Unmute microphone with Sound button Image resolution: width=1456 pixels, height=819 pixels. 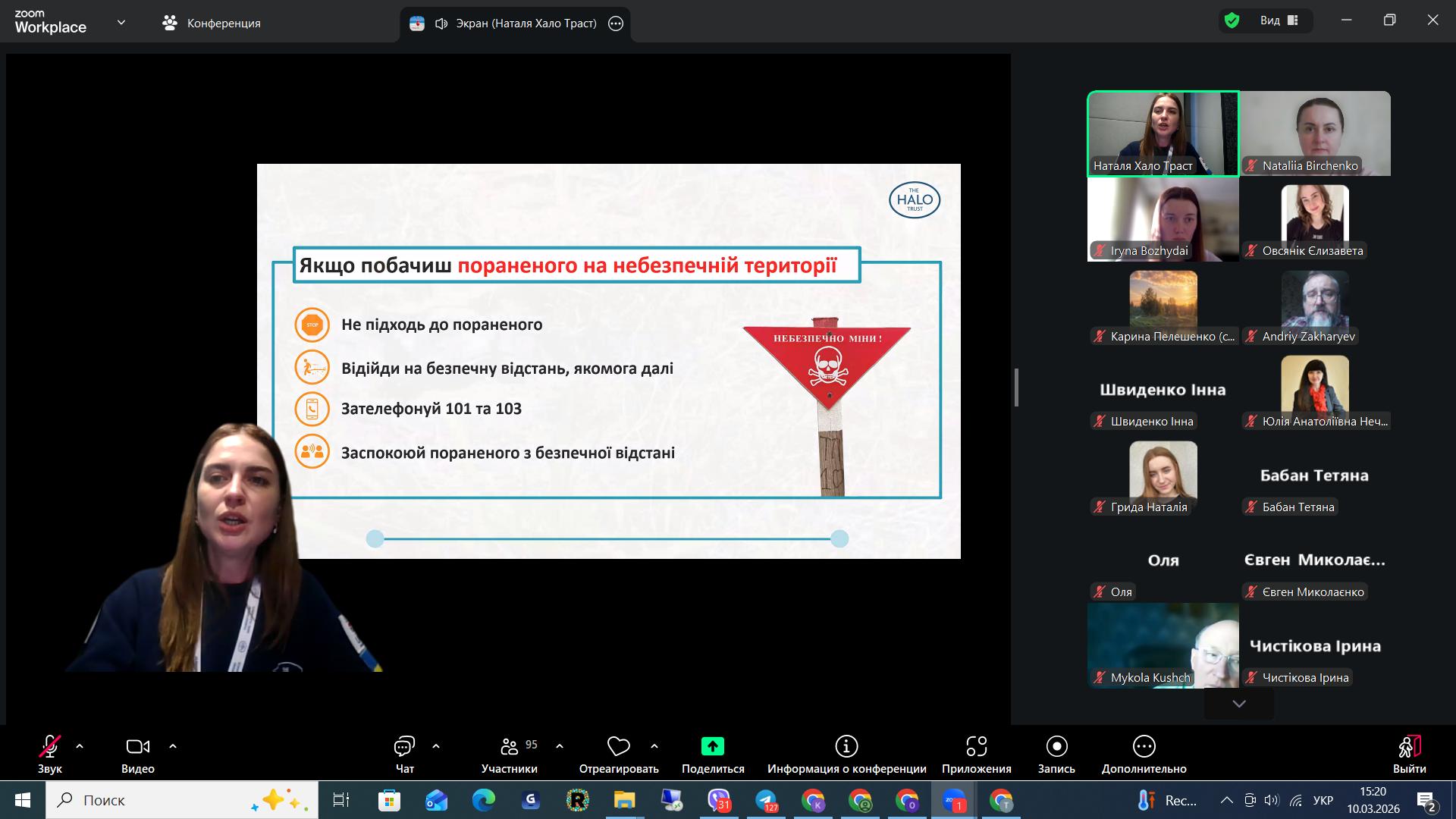coord(50,747)
